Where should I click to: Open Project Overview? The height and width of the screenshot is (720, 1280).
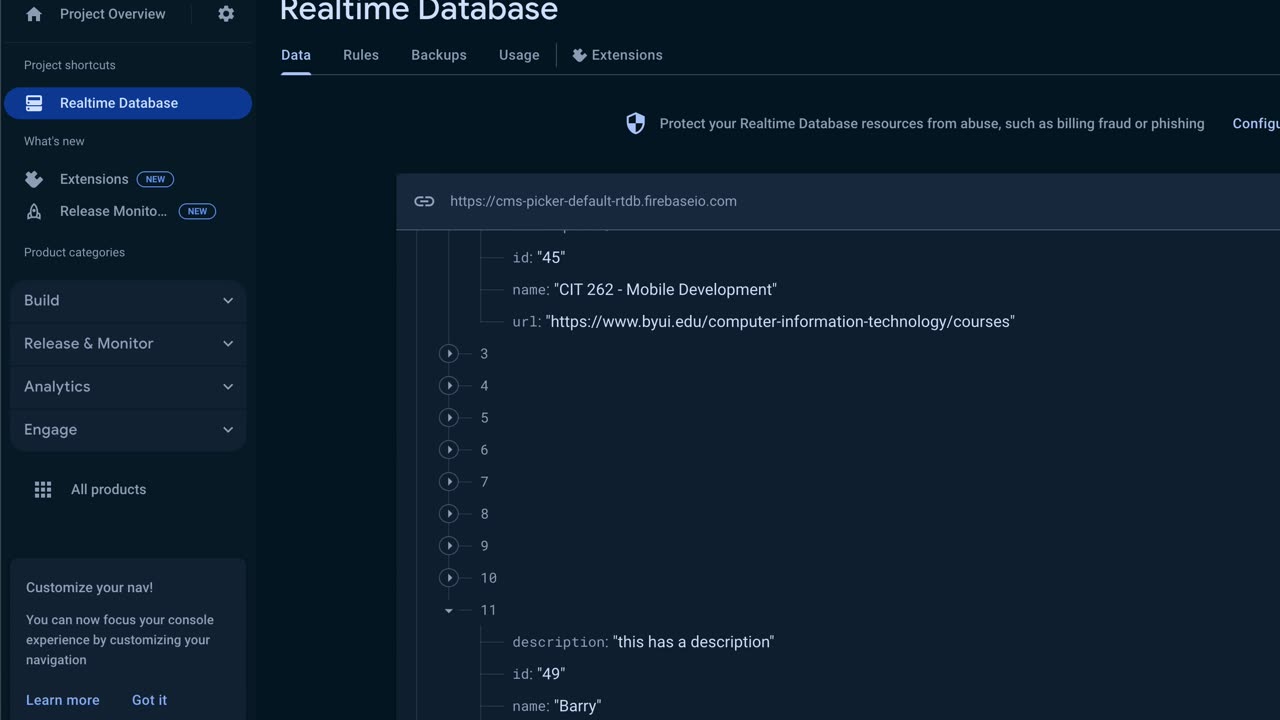click(113, 14)
